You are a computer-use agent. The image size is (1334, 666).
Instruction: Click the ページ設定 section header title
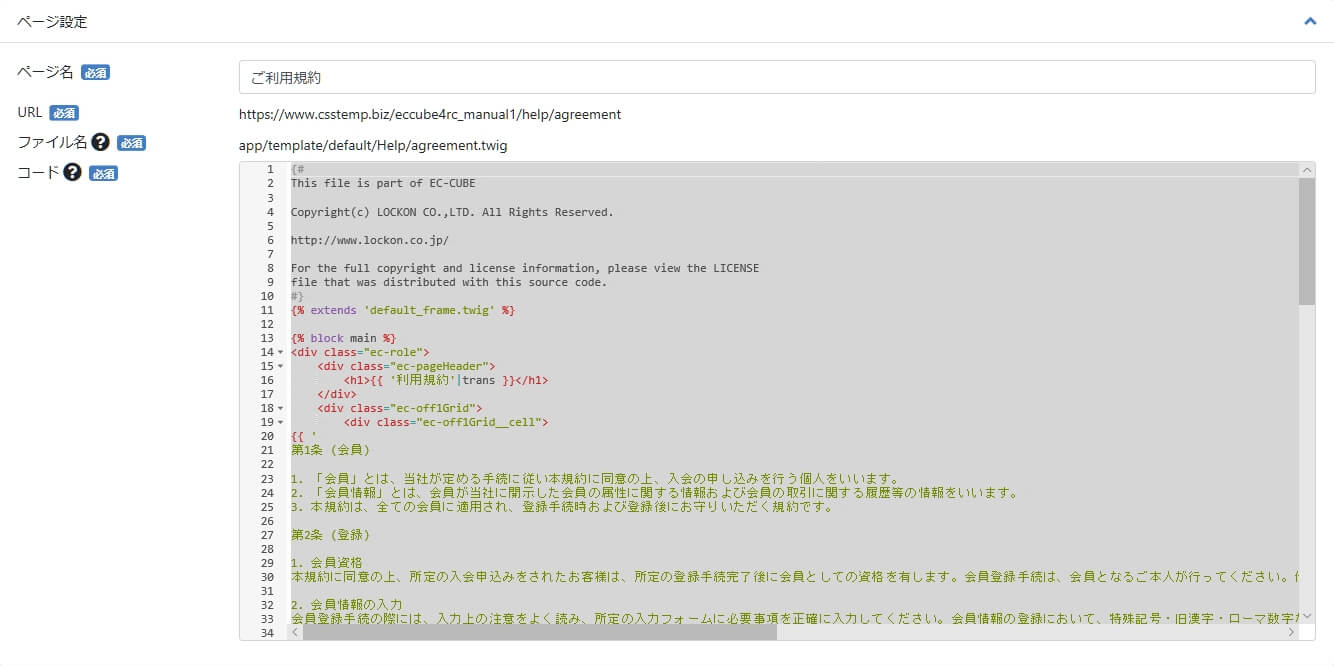coord(52,21)
